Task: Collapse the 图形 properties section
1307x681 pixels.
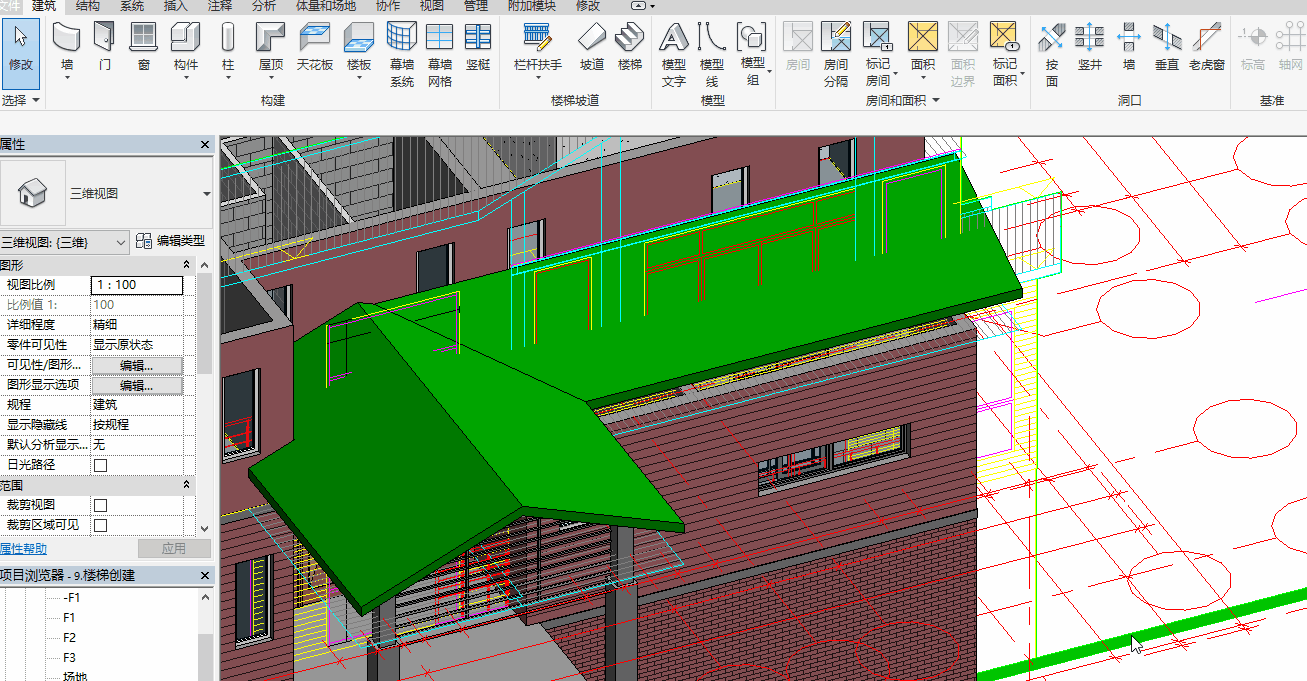Action: (x=187, y=265)
